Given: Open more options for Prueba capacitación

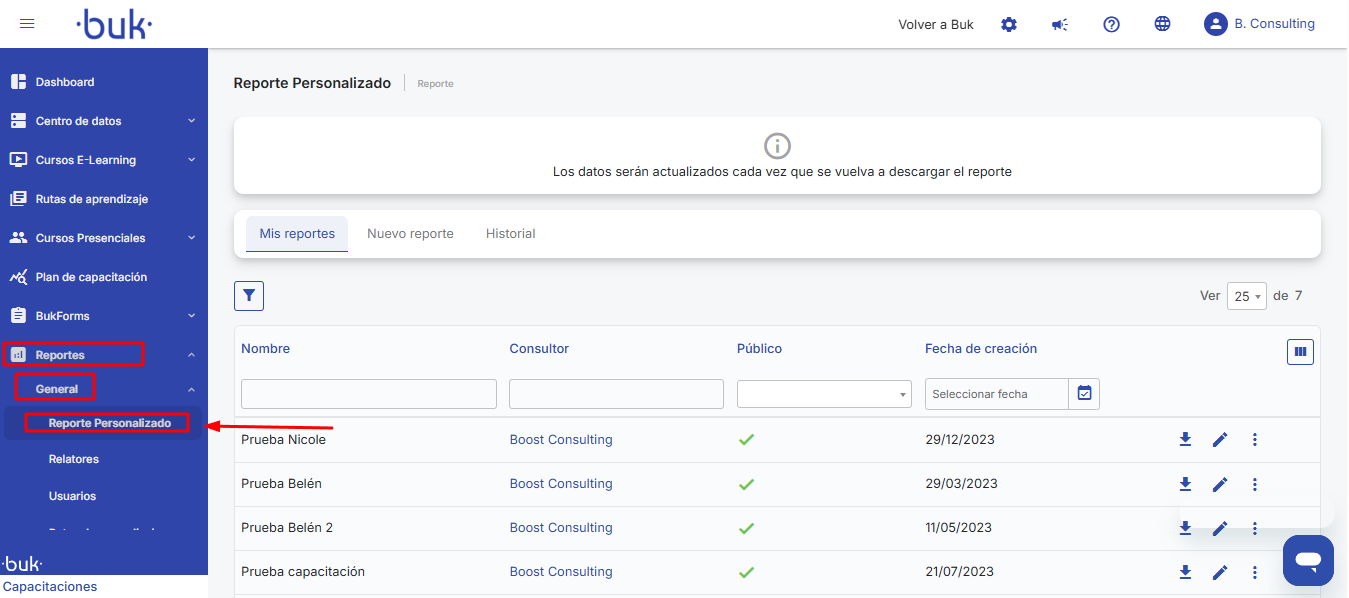Looking at the screenshot, I should click(1255, 573).
